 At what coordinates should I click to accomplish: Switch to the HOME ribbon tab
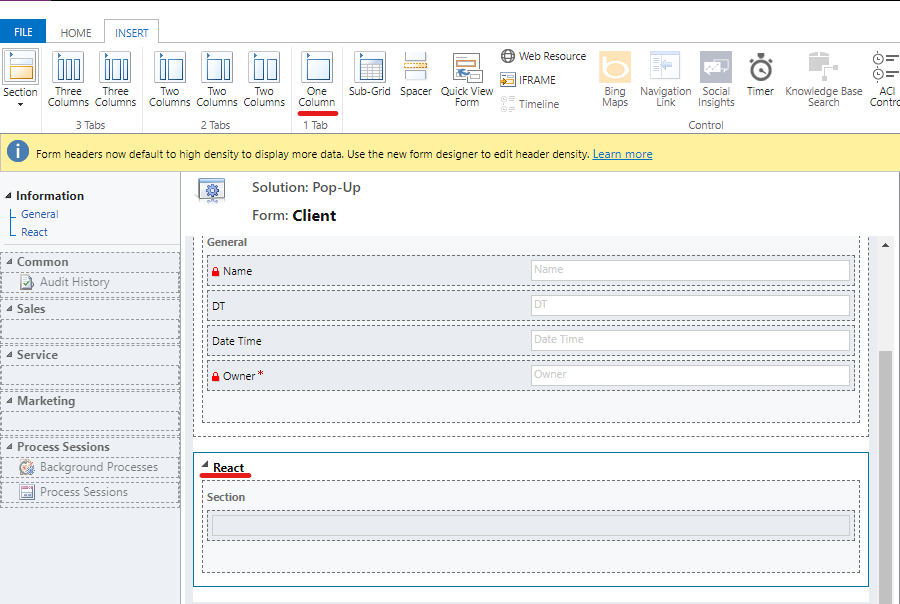75,32
